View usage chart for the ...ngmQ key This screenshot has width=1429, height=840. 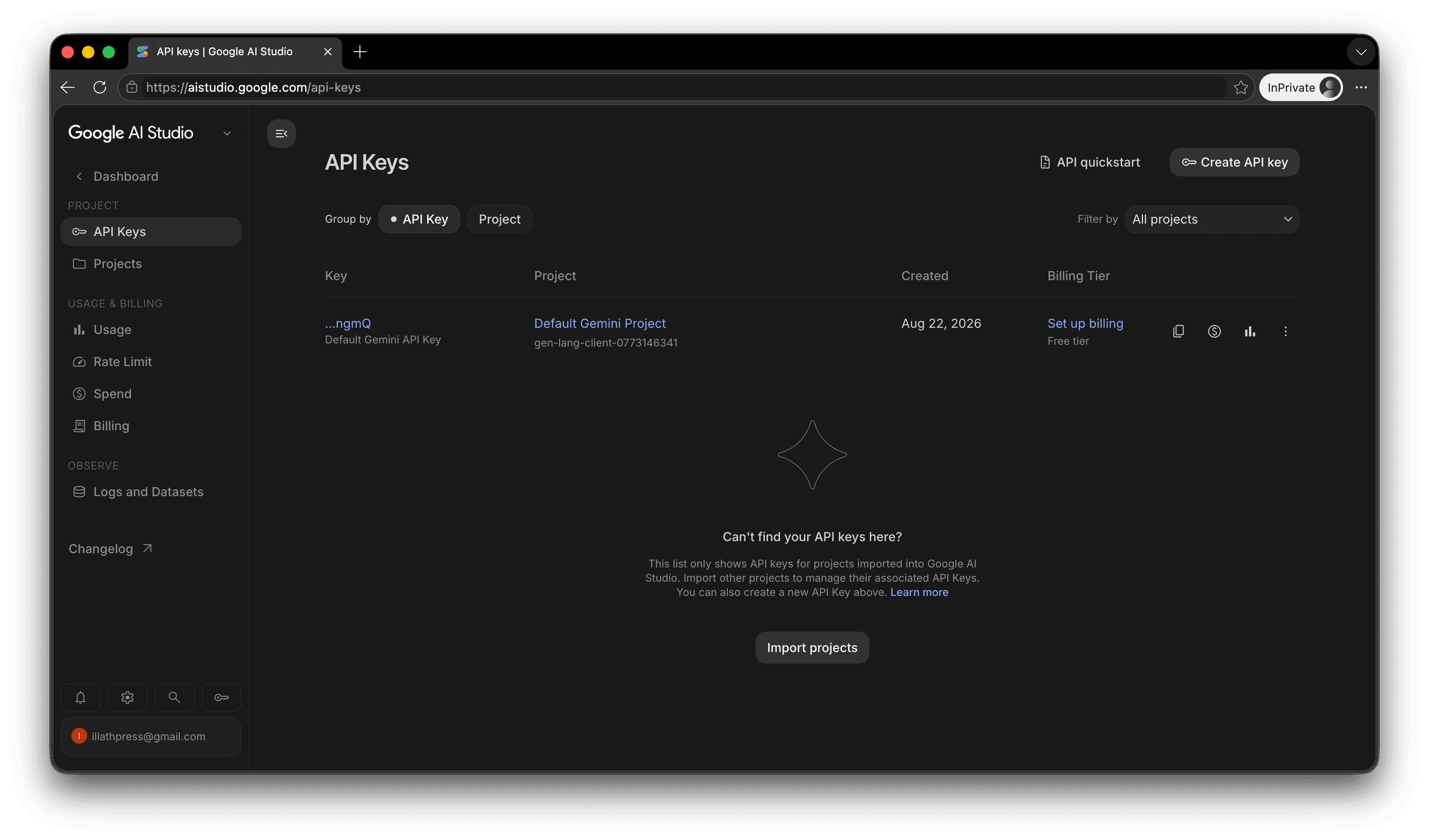point(1250,331)
